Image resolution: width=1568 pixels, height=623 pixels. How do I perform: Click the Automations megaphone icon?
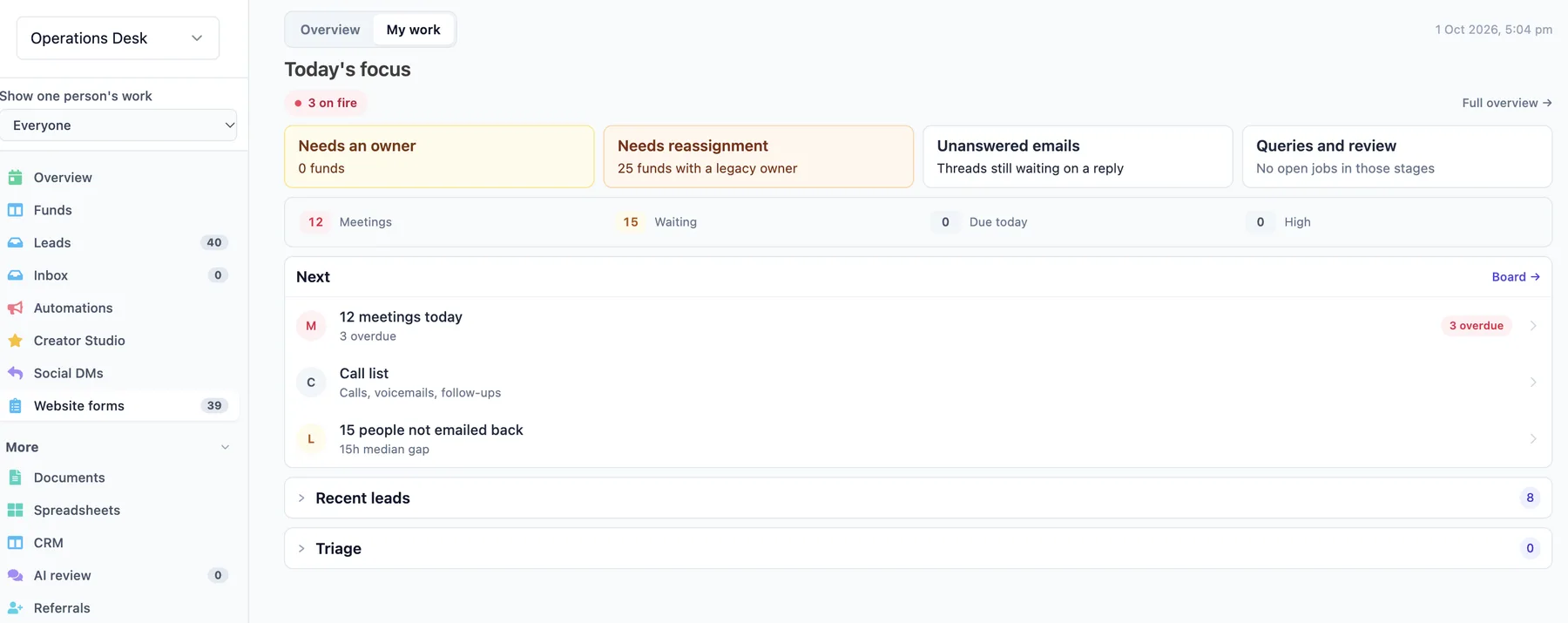(15, 308)
